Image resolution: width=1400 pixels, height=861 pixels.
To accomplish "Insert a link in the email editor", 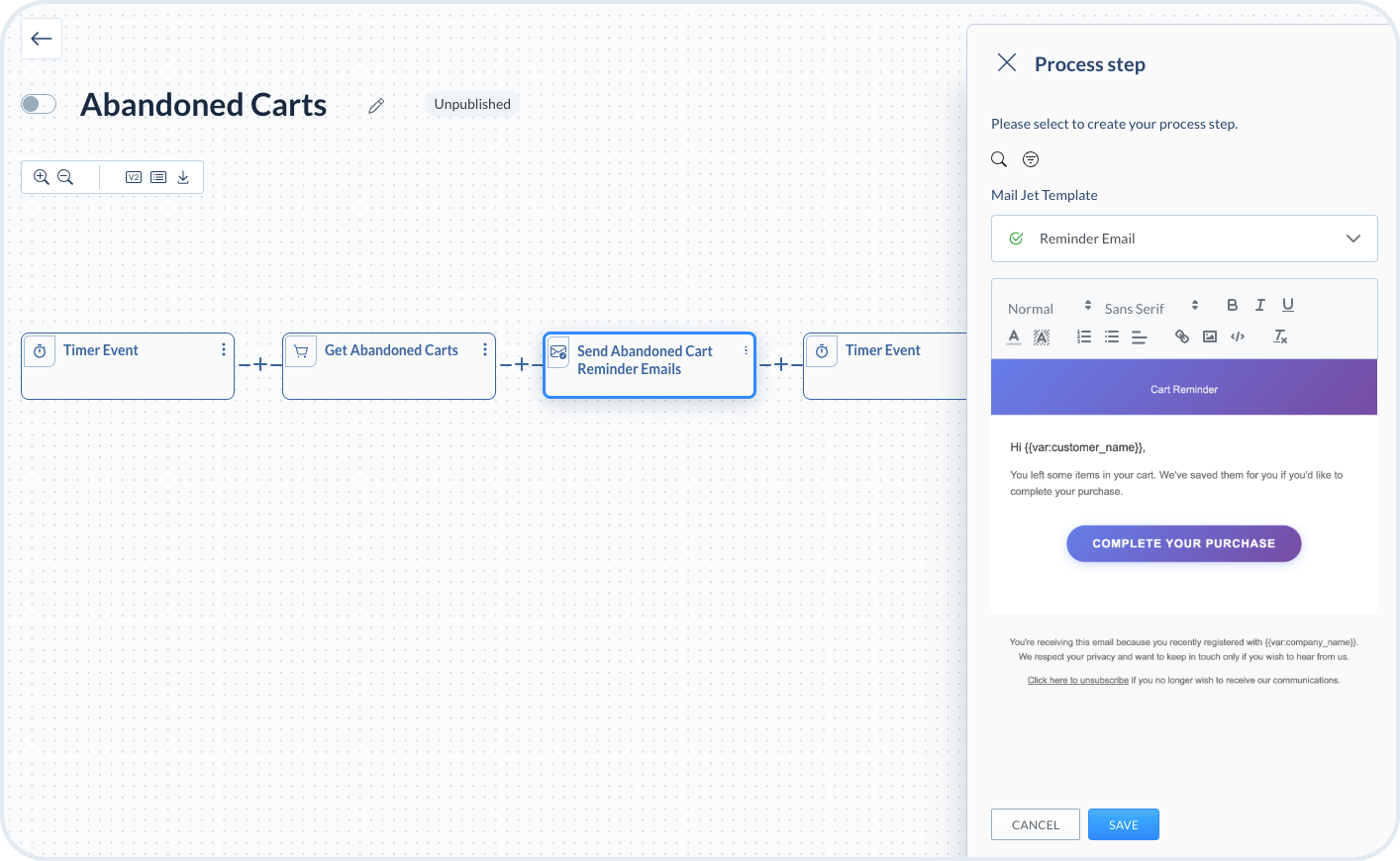I will (x=1181, y=336).
